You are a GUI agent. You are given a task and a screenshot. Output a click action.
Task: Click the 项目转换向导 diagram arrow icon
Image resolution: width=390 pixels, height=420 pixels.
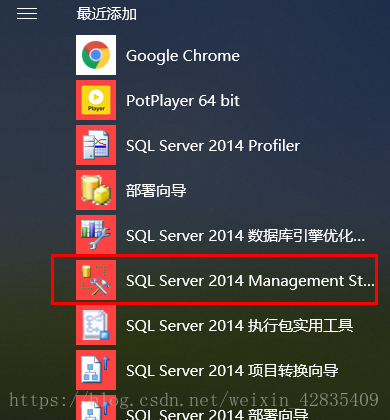pos(96,370)
